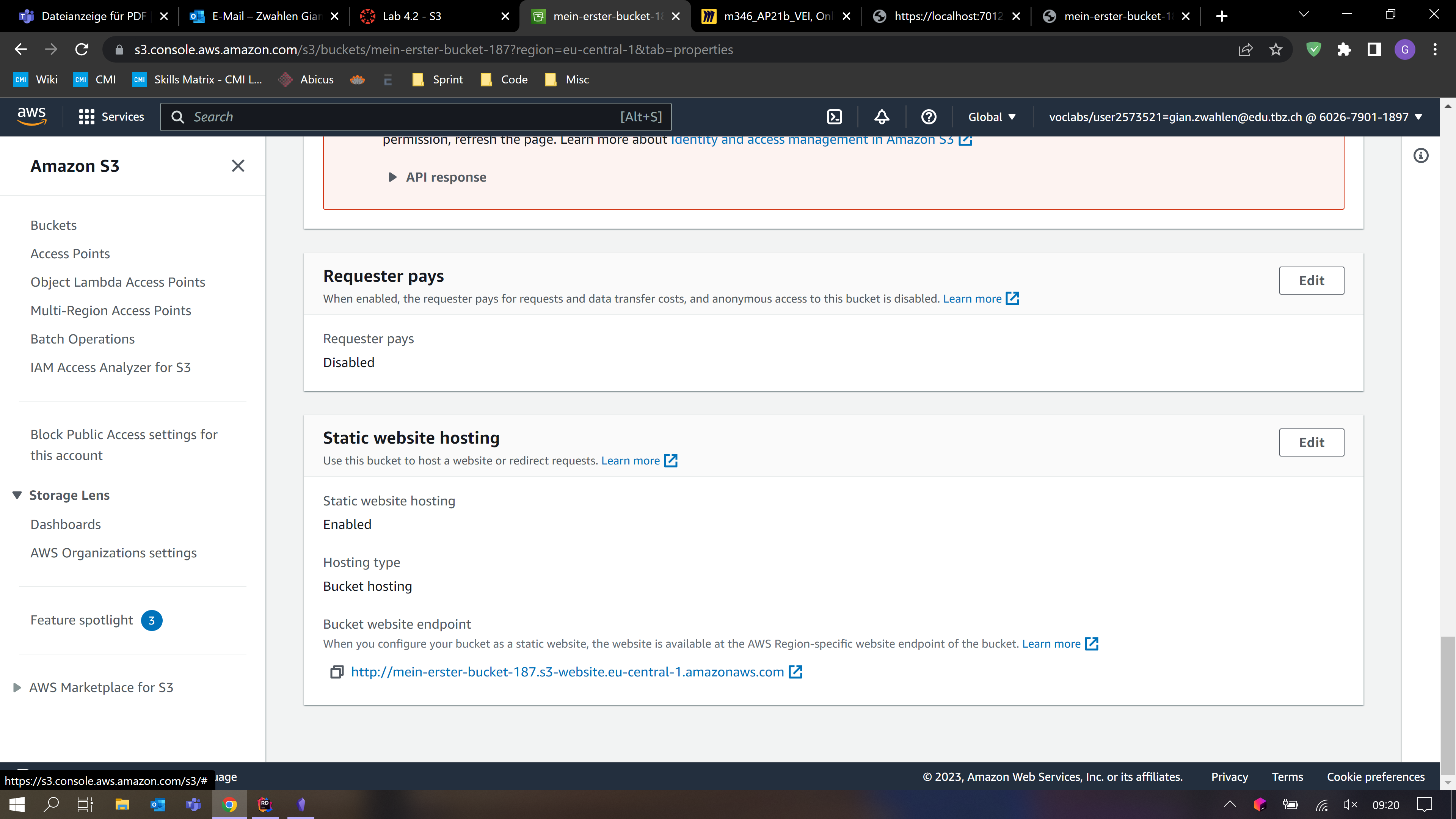Open AWS CloudShell icon in header

[x=834, y=117]
